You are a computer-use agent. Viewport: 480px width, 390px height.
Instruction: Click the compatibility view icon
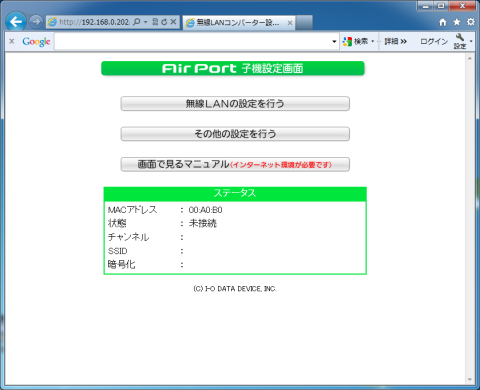click(155, 22)
